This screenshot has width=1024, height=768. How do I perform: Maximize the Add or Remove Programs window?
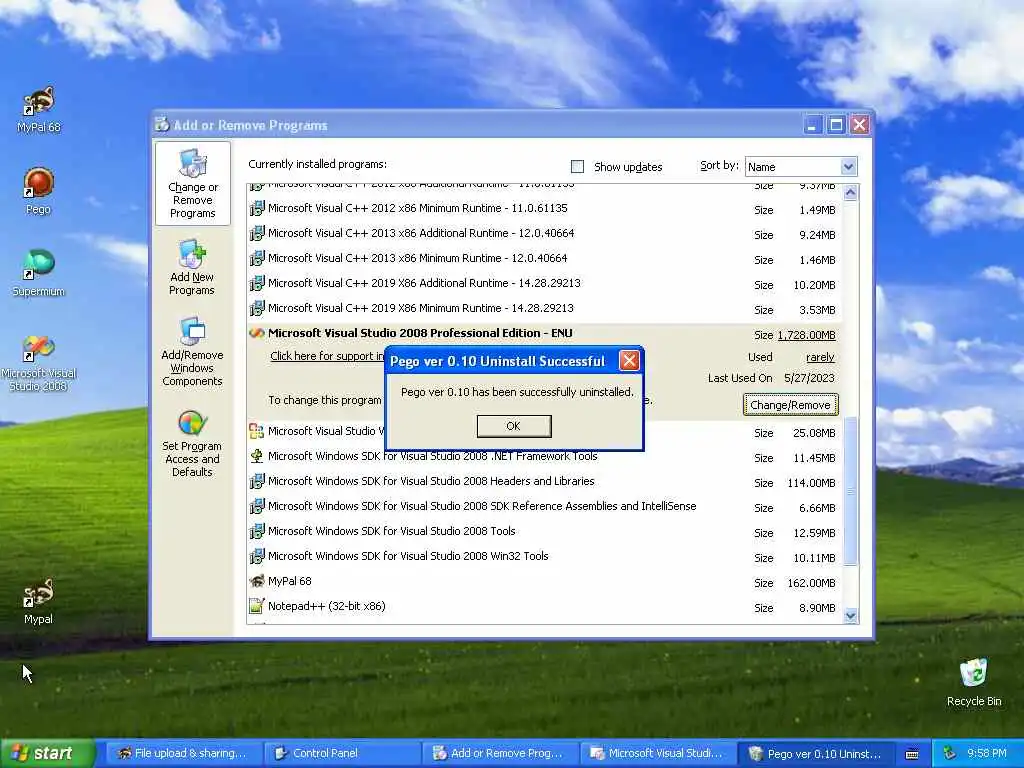[x=836, y=125]
